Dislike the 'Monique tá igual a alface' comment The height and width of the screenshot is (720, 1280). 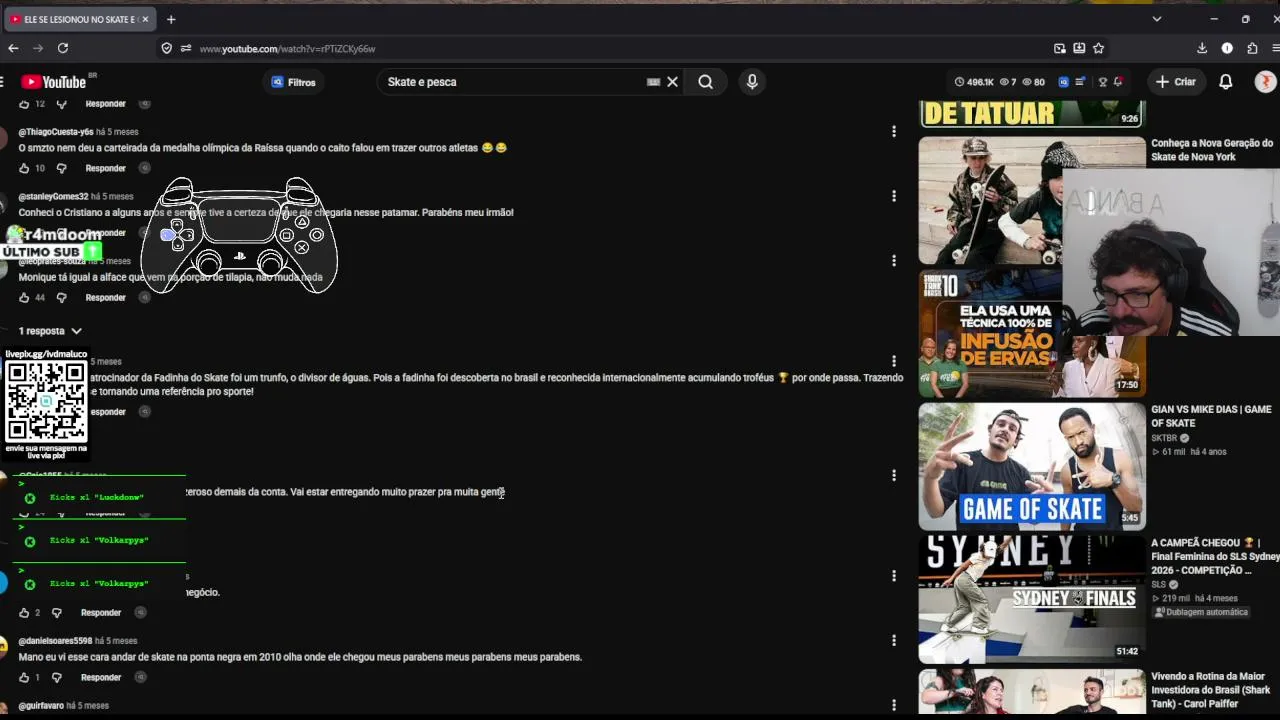click(x=61, y=298)
